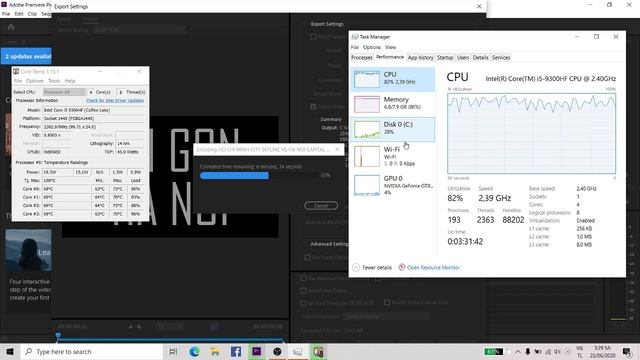This screenshot has height=360, width=640.
Task: Click the 2 updates available banner
Action: click(26, 56)
